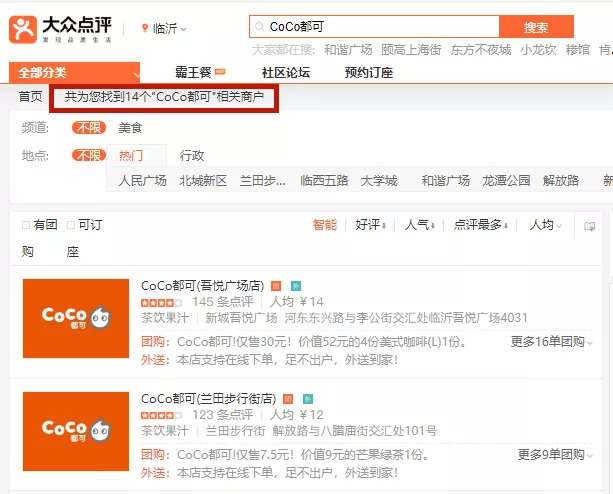
Task: Click the magnifier icon in search box
Action: pos(260,27)
